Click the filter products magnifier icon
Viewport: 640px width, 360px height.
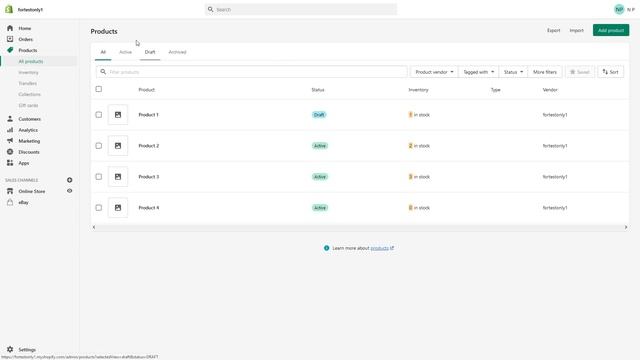point(103,72)
